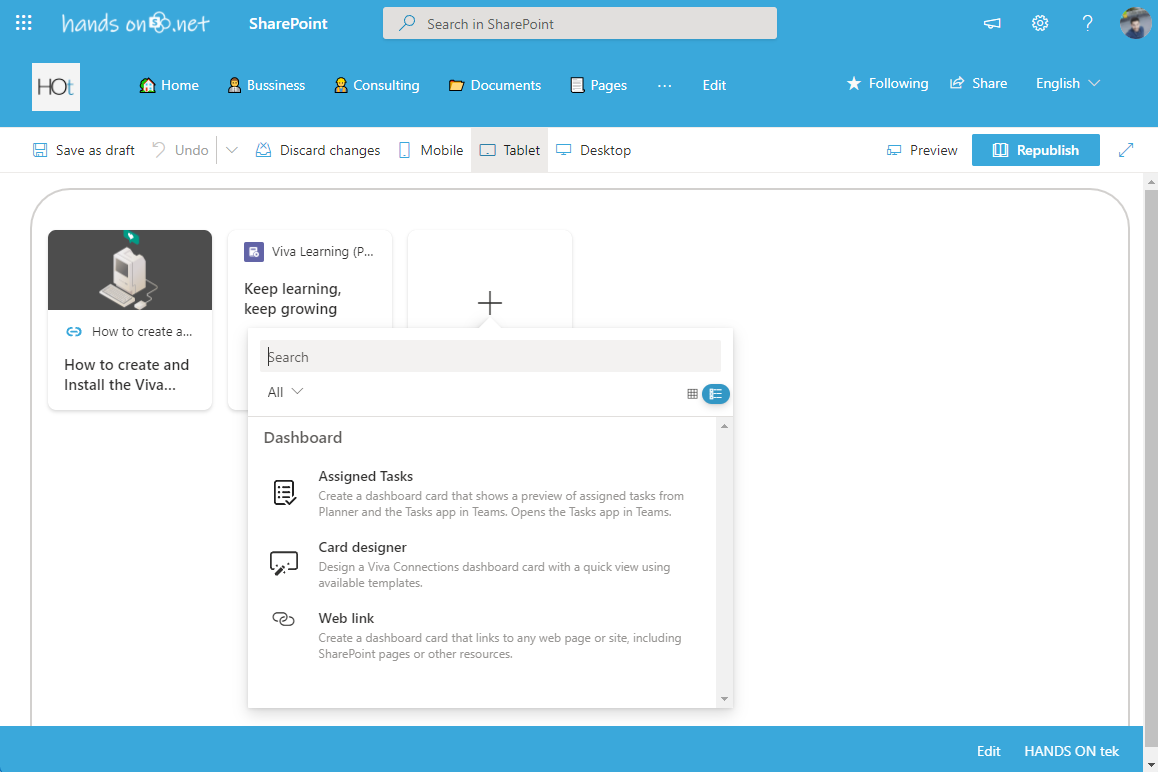Viewport: 1158px width, 772px height.
Task: Click Discard changes
Action: point(318,150)
